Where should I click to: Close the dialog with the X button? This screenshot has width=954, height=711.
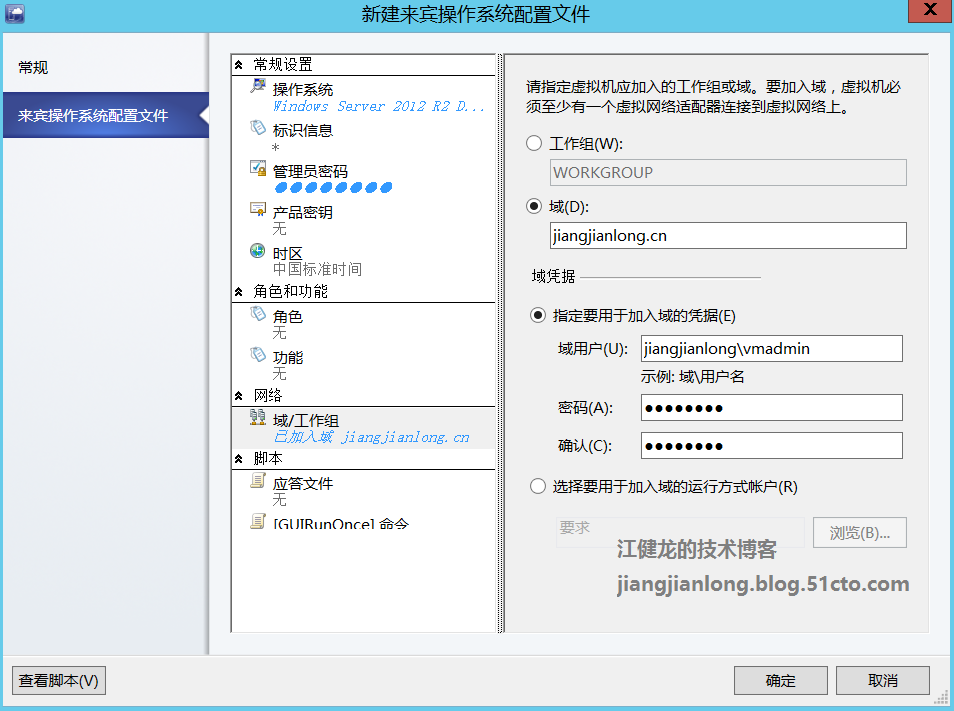930,10
